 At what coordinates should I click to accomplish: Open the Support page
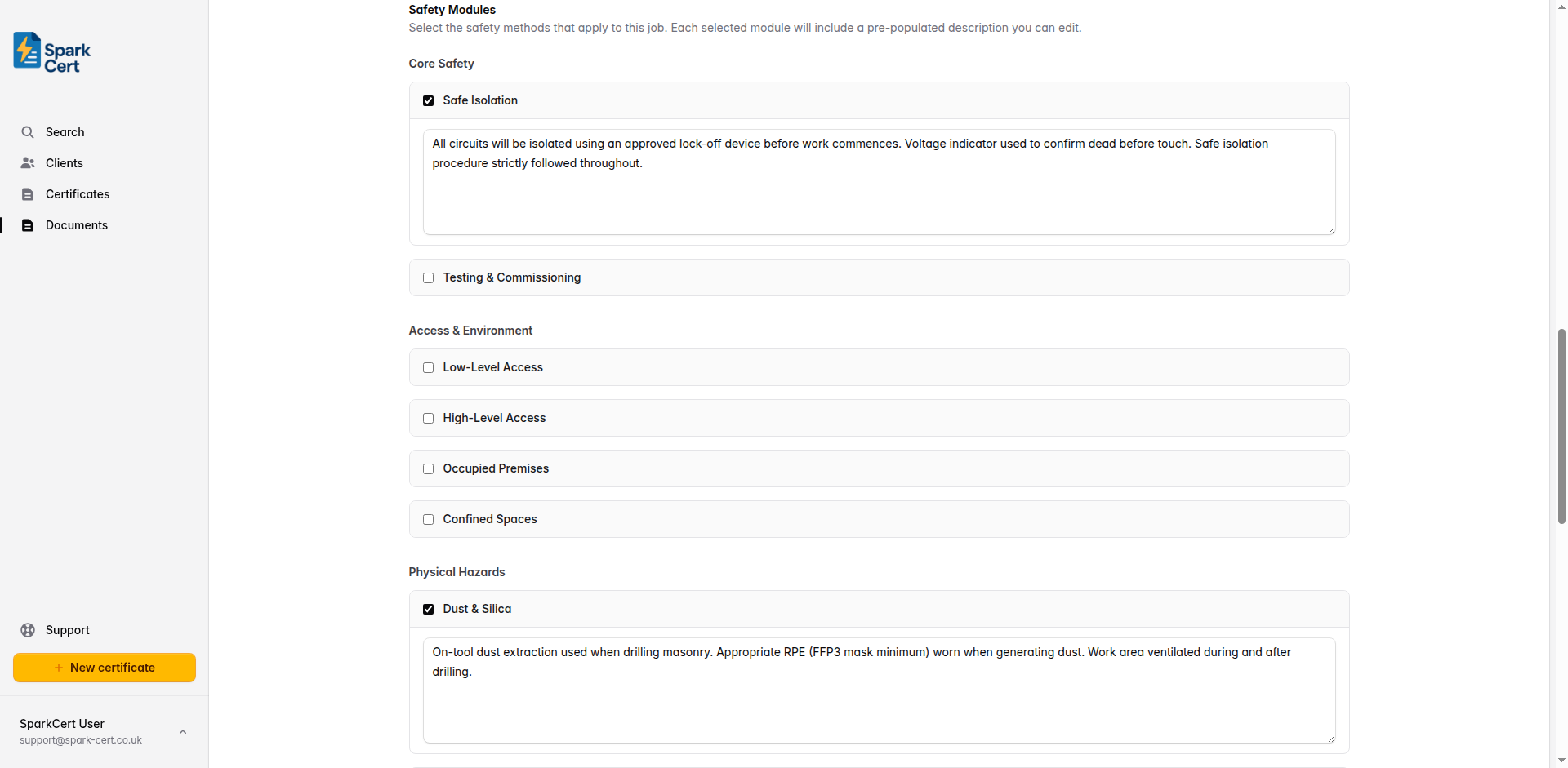(x=69, y=629)
